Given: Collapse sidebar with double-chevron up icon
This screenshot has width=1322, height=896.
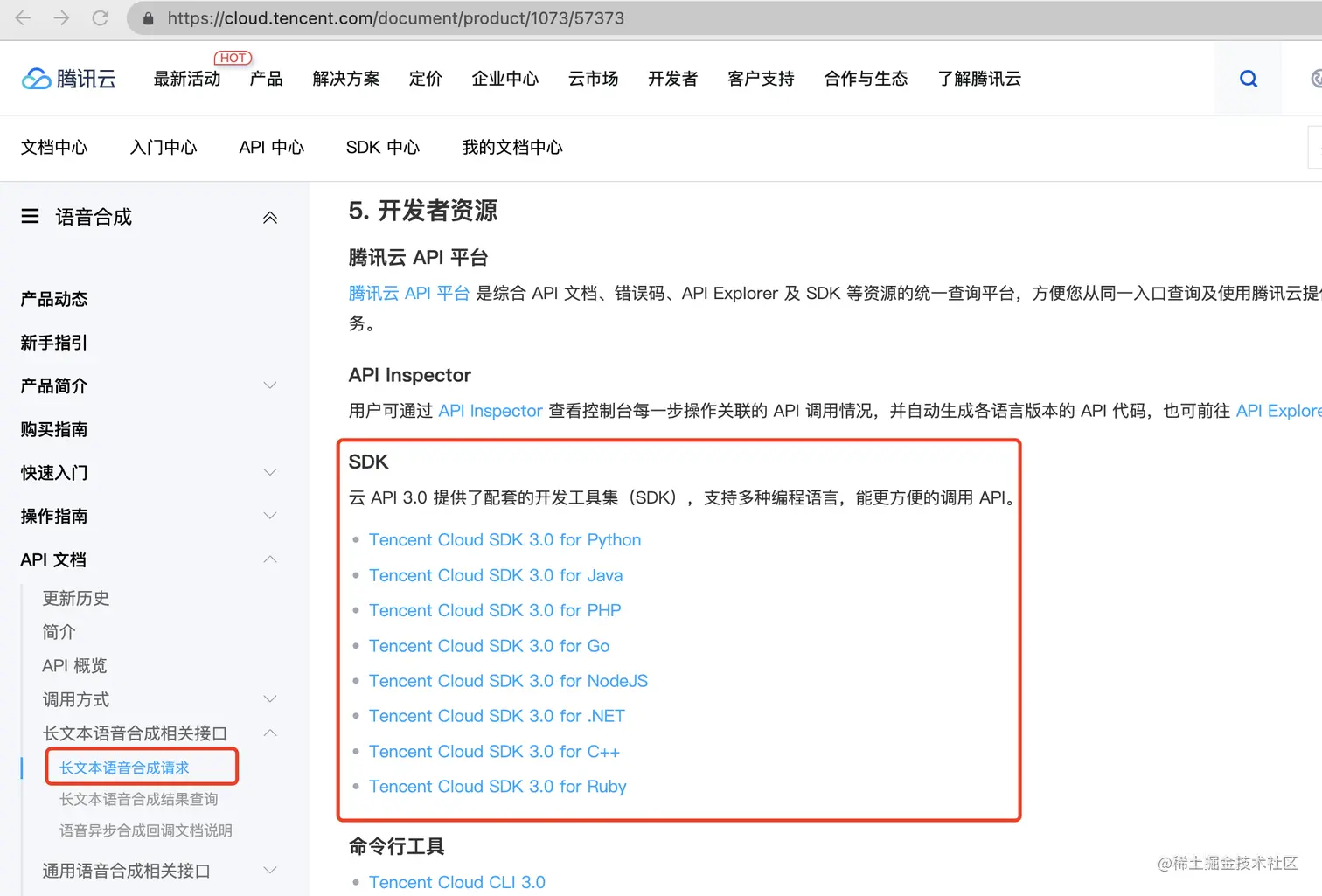Looking at the screenshot, I should (270, 218).
